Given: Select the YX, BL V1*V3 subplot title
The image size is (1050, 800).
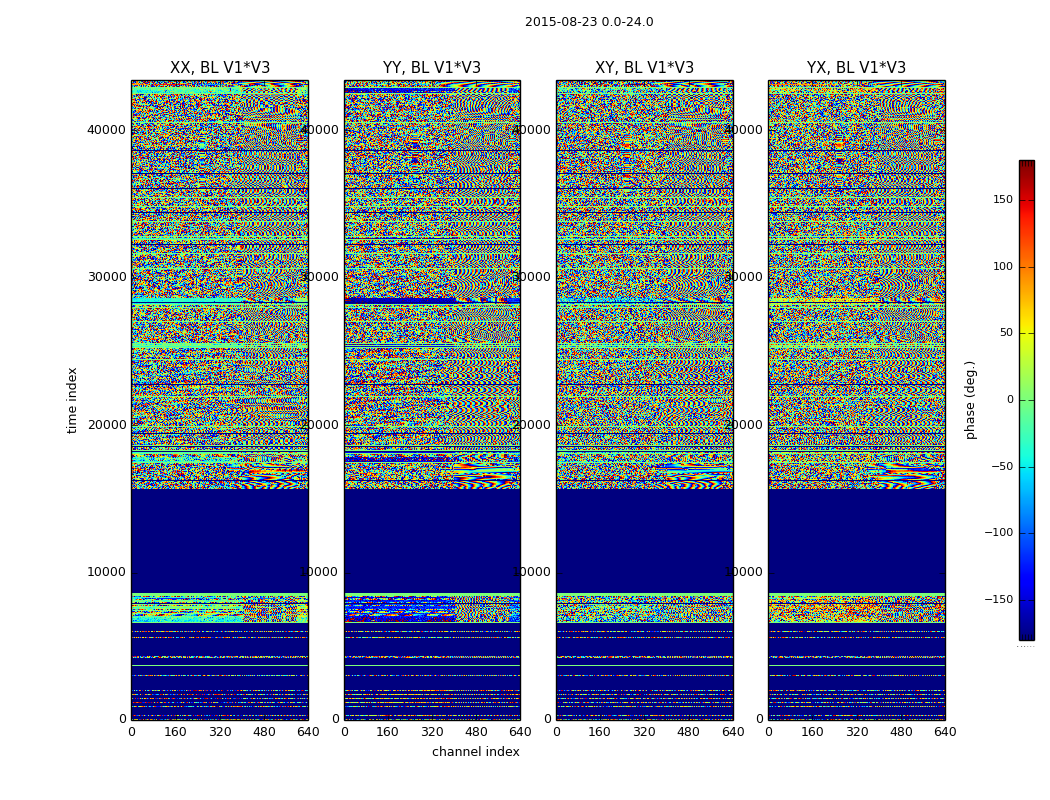Looking at the screenshot, I should tap(856, 68).
